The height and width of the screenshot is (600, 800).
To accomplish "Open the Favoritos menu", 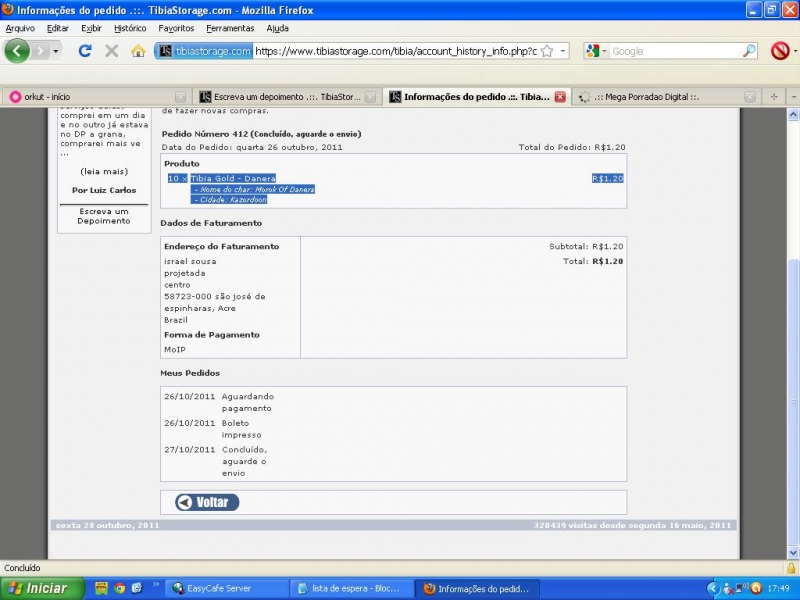I will coord(176,28).
